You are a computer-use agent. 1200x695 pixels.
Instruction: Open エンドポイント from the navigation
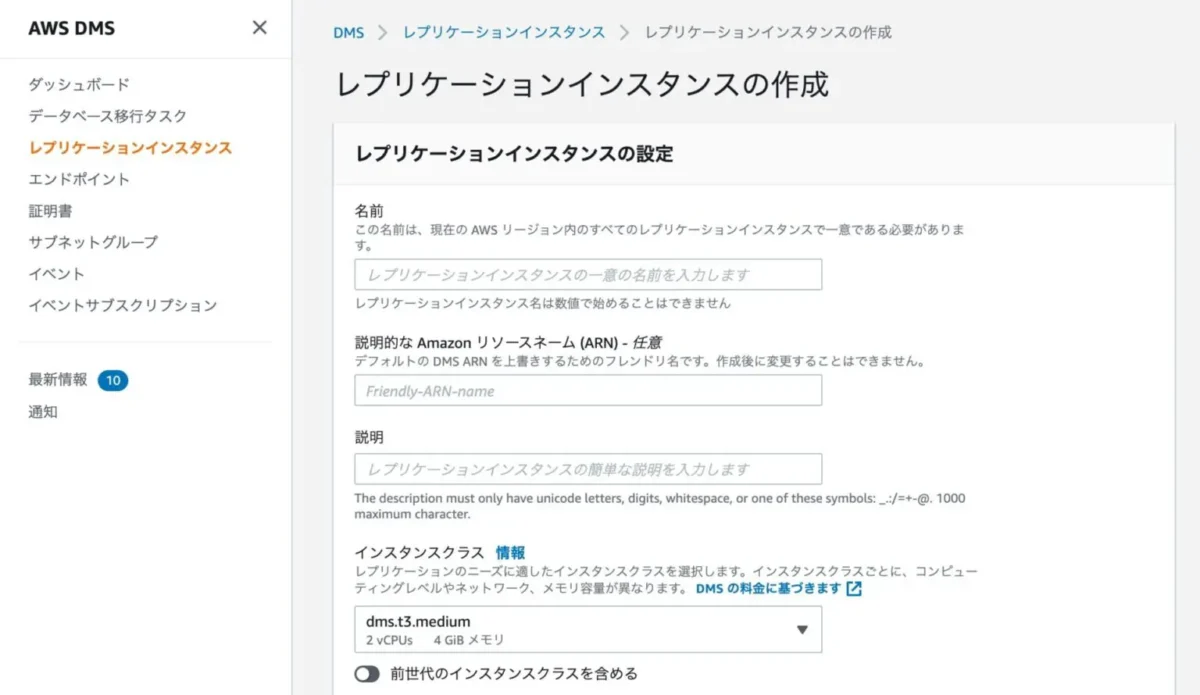click(79, 179)
